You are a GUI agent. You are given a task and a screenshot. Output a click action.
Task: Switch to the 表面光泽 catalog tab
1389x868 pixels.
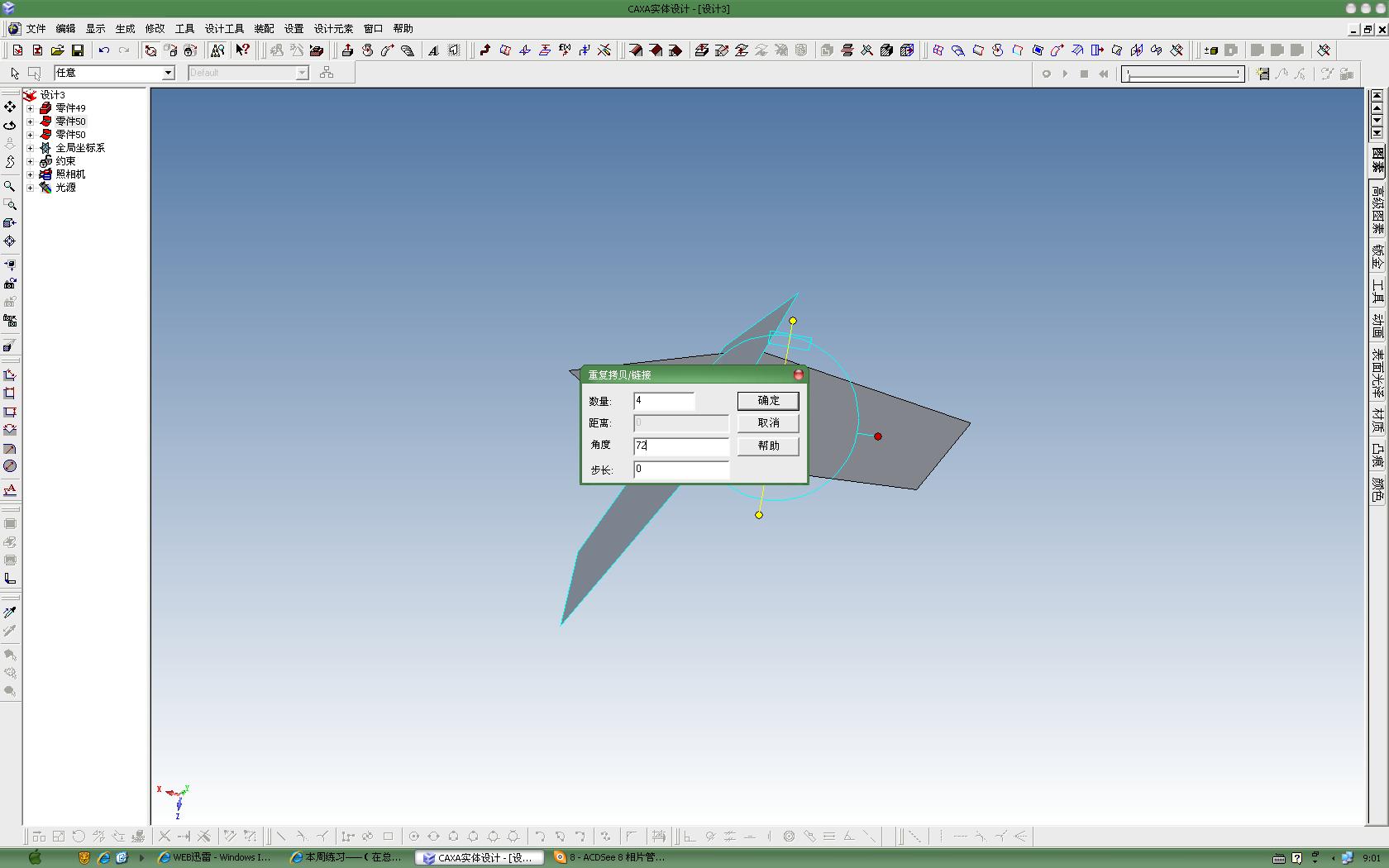[x=1377, y=374]
